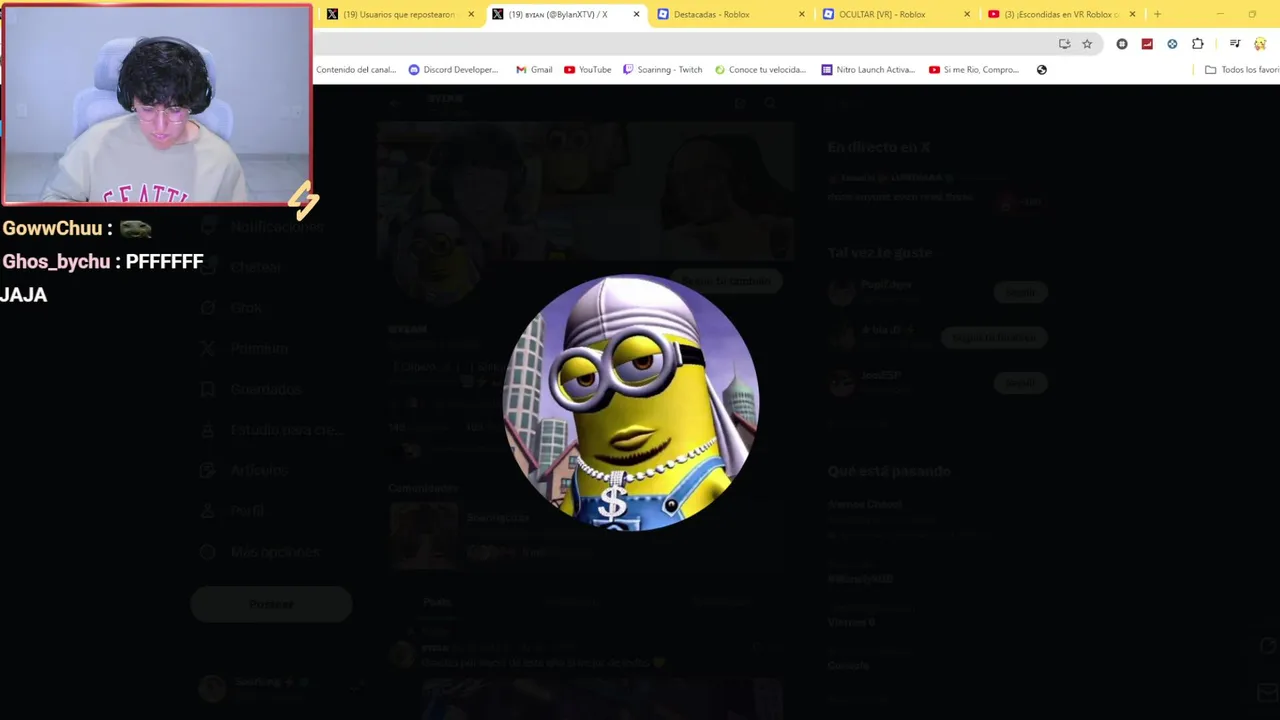Go to the 'Escondidas en VR Roblox' YouTube tab

(1060, 14)
